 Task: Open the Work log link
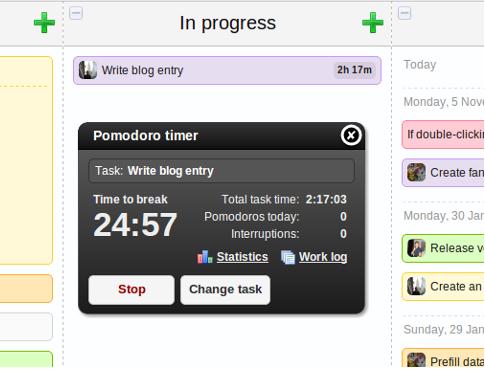click(x=323, y=257)
